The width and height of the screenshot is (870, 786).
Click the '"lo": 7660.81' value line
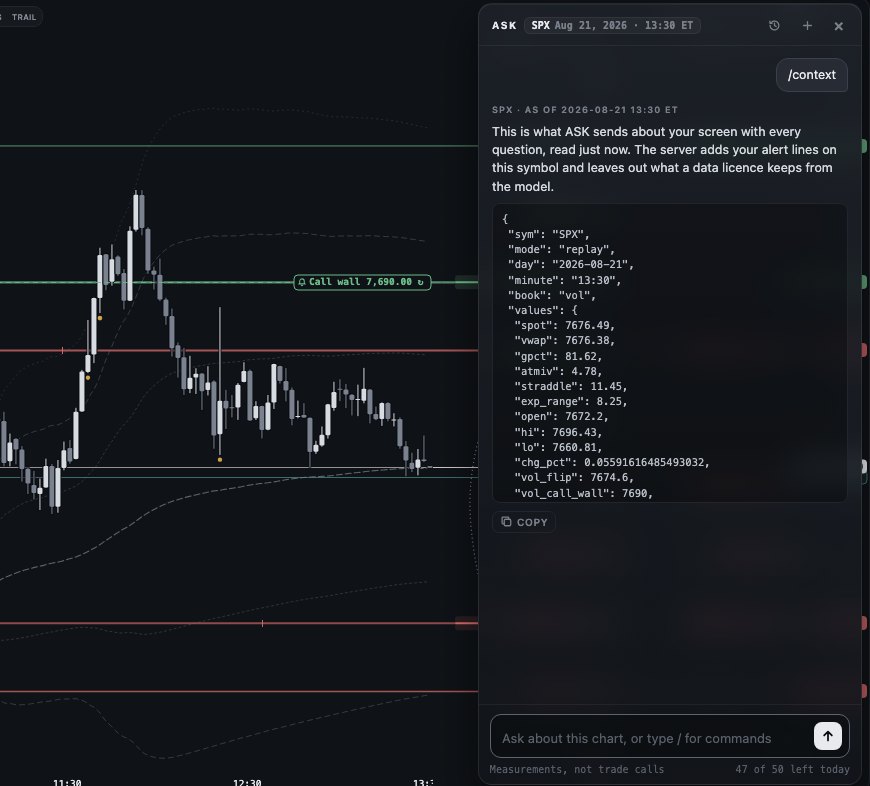click(x=558, y=447)
